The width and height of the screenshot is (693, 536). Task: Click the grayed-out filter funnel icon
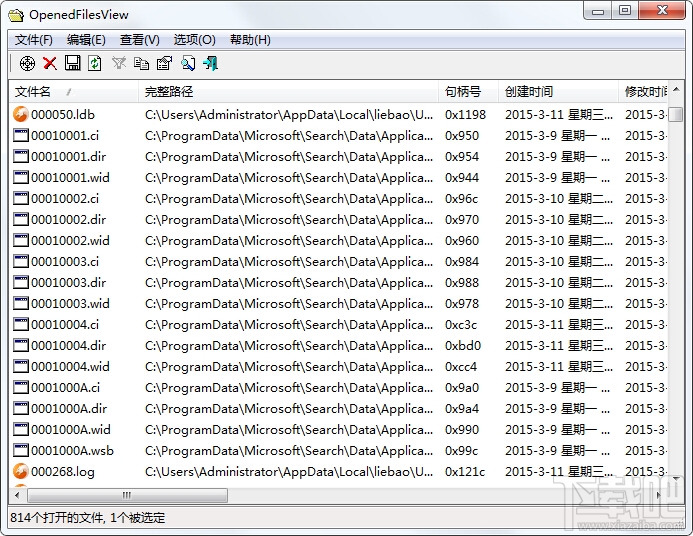click(x=119, y=63)
